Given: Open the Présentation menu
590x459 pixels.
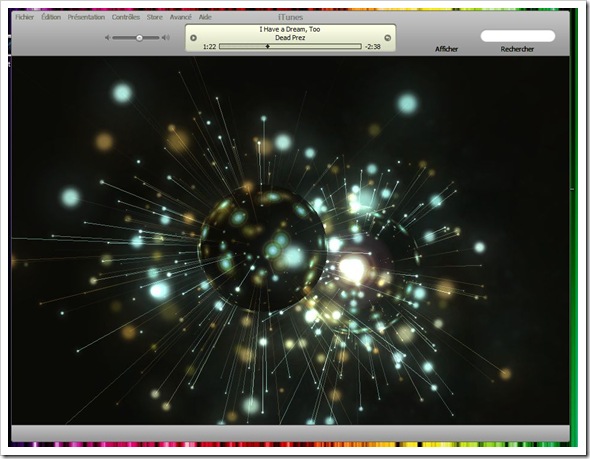Looking at the screenshot, I should 86,17.
